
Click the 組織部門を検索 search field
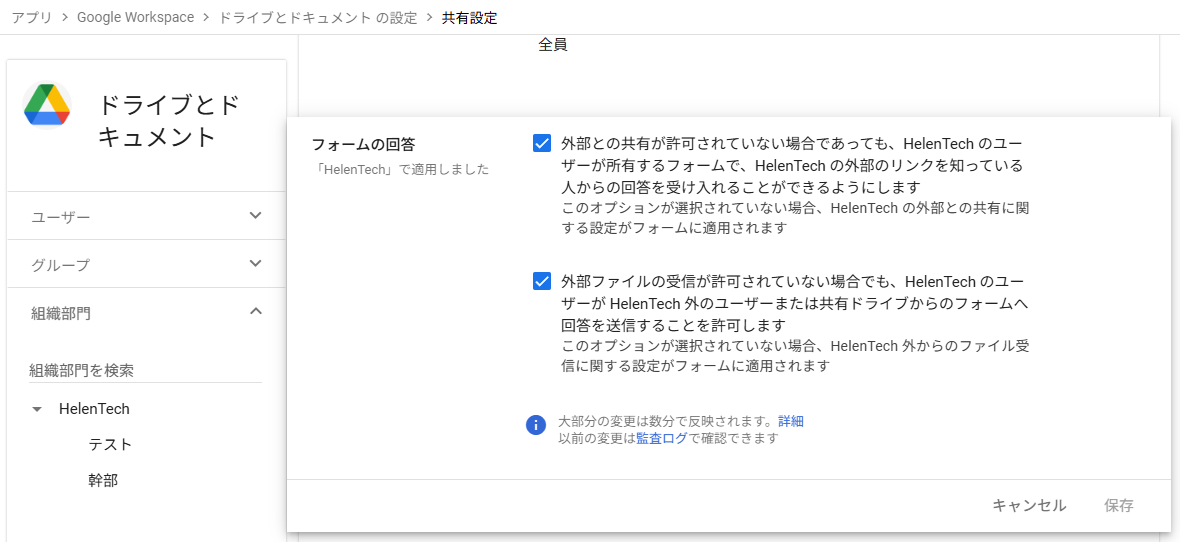click(145, 370)
